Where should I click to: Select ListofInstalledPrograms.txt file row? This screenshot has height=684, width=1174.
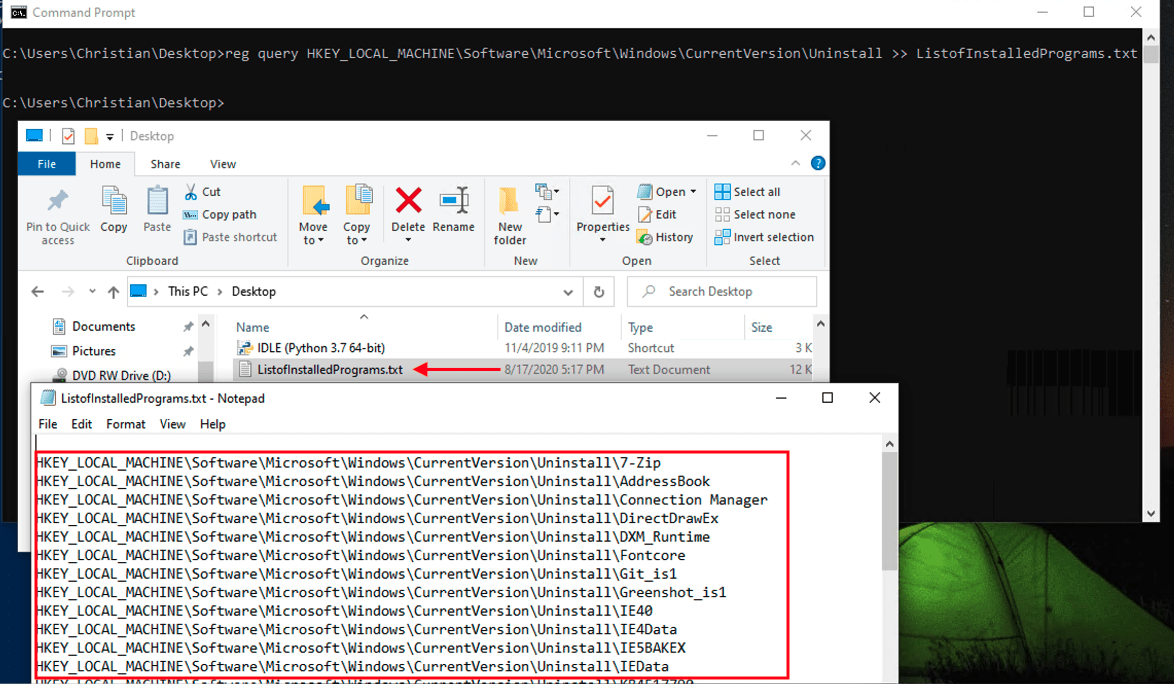(x=523, y=370)
